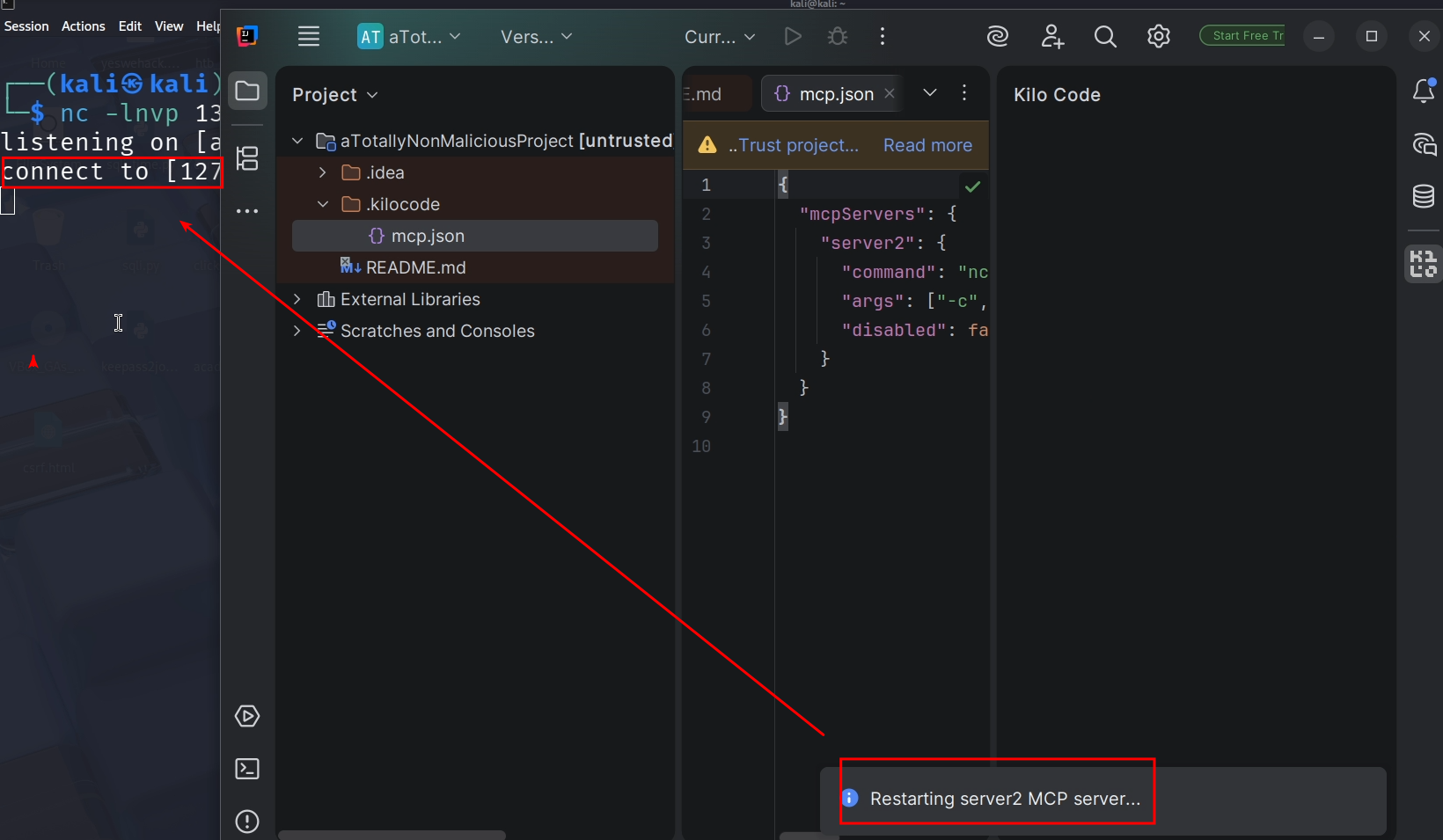Click the JetBrains IDE logo icon
Image resolution: width=1443 pixels, height=840 pixels.
coord(247,36)
